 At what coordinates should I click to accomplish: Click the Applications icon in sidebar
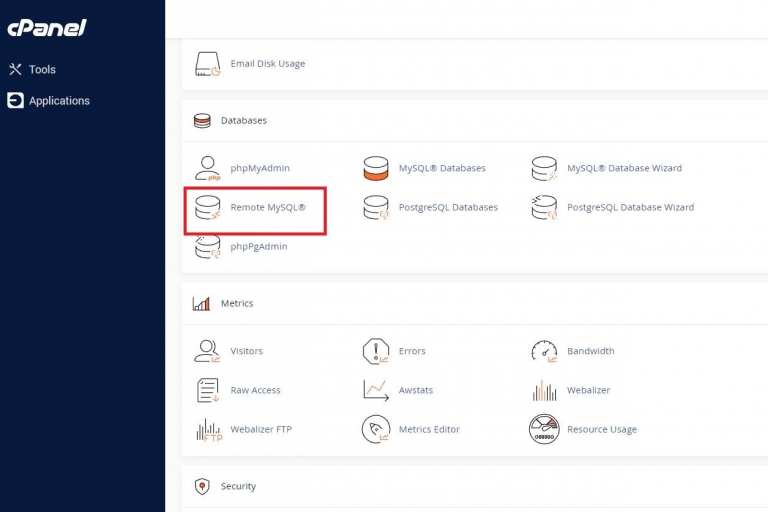tap(15, 100)
